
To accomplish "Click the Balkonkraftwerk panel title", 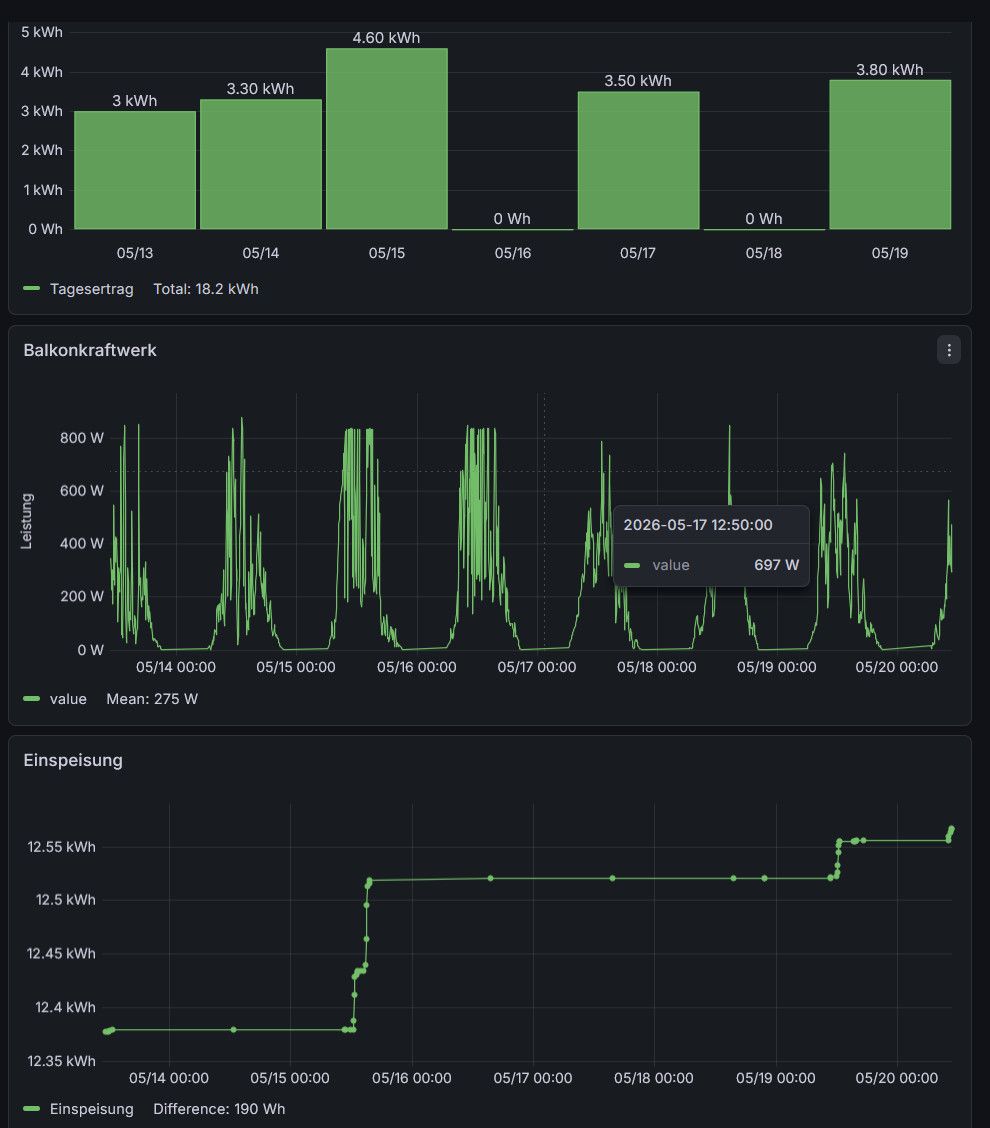I will click(x=90, y=350).
